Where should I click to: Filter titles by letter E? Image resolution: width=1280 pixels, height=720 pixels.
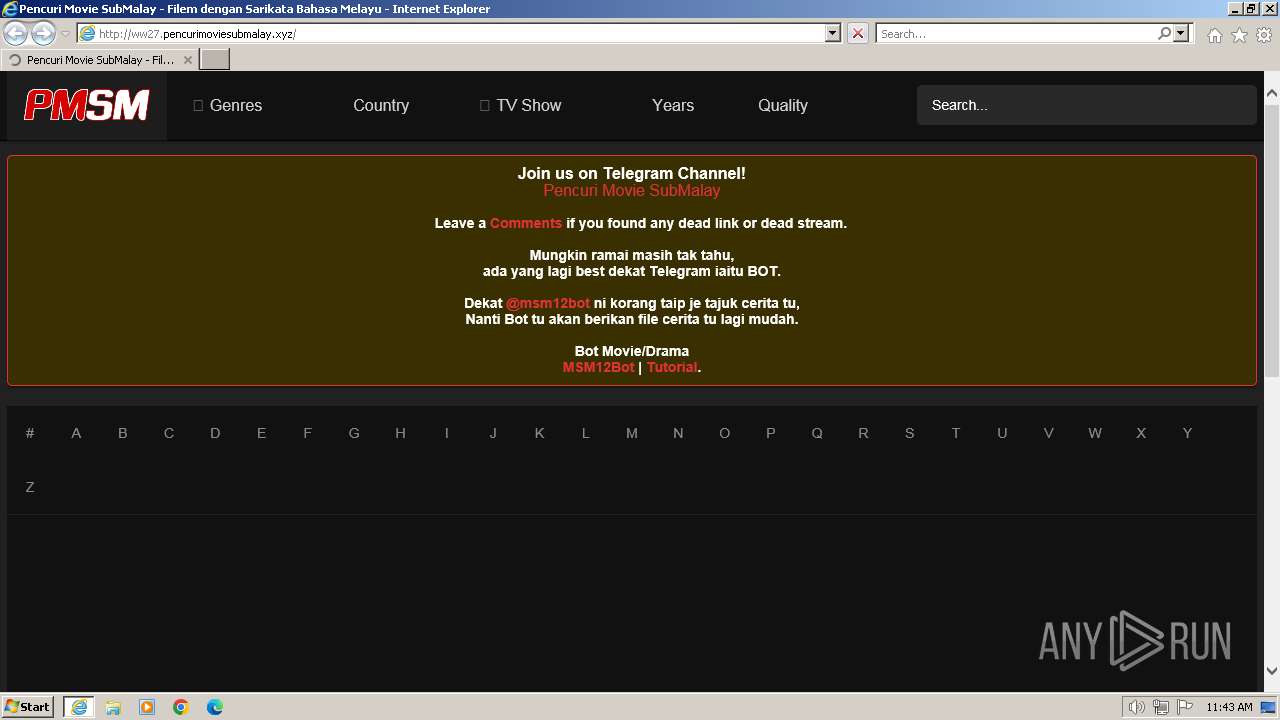point(261,433)
